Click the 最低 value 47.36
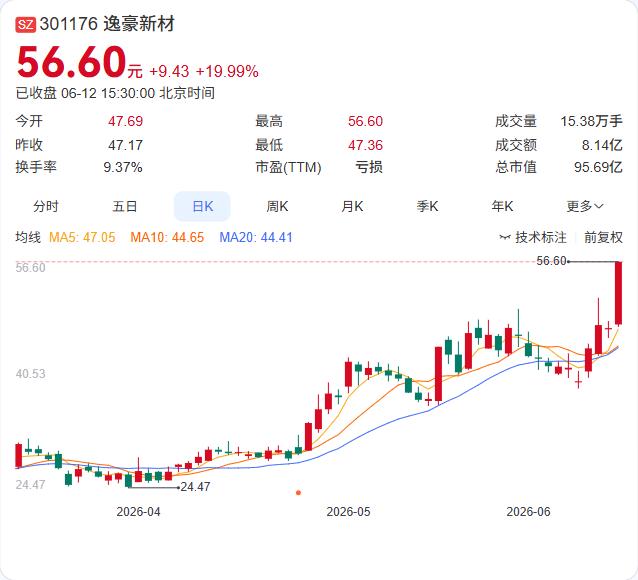The width and height of the screenshot is (638, 580). (365, 145)
